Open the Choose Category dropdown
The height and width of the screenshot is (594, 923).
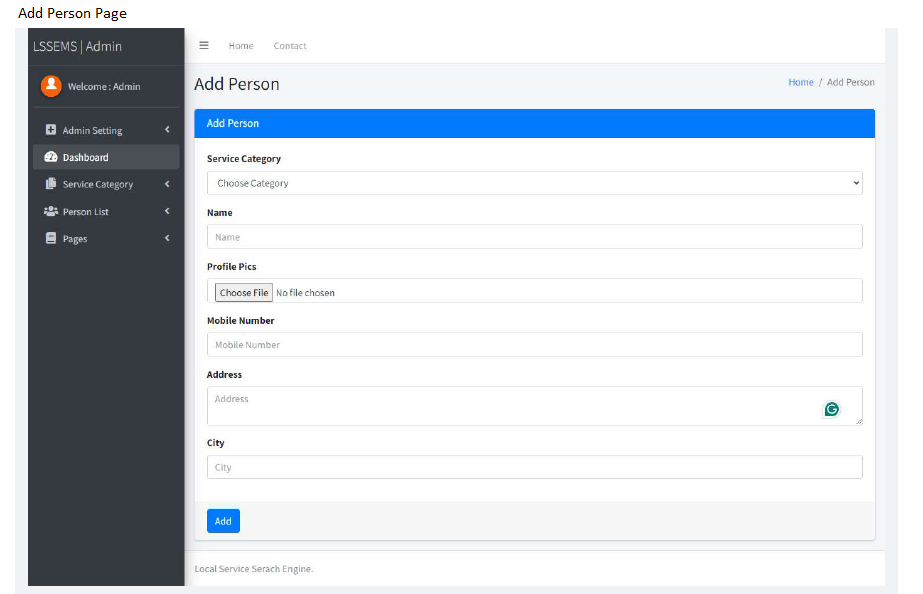pyautogui.click(x=534, y=183)
